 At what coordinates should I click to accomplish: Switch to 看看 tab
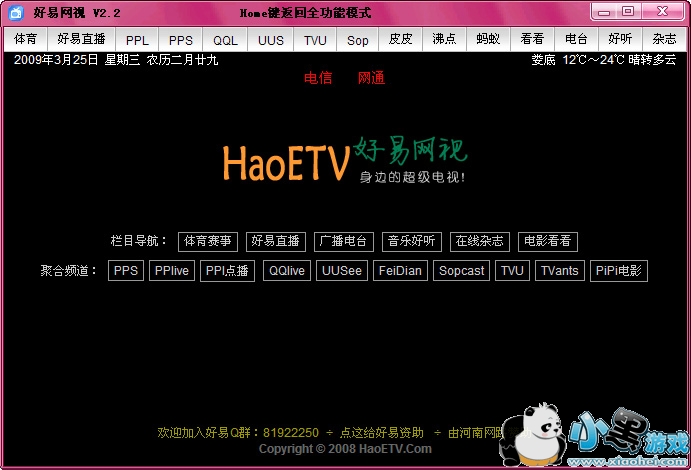pos(532,39)
